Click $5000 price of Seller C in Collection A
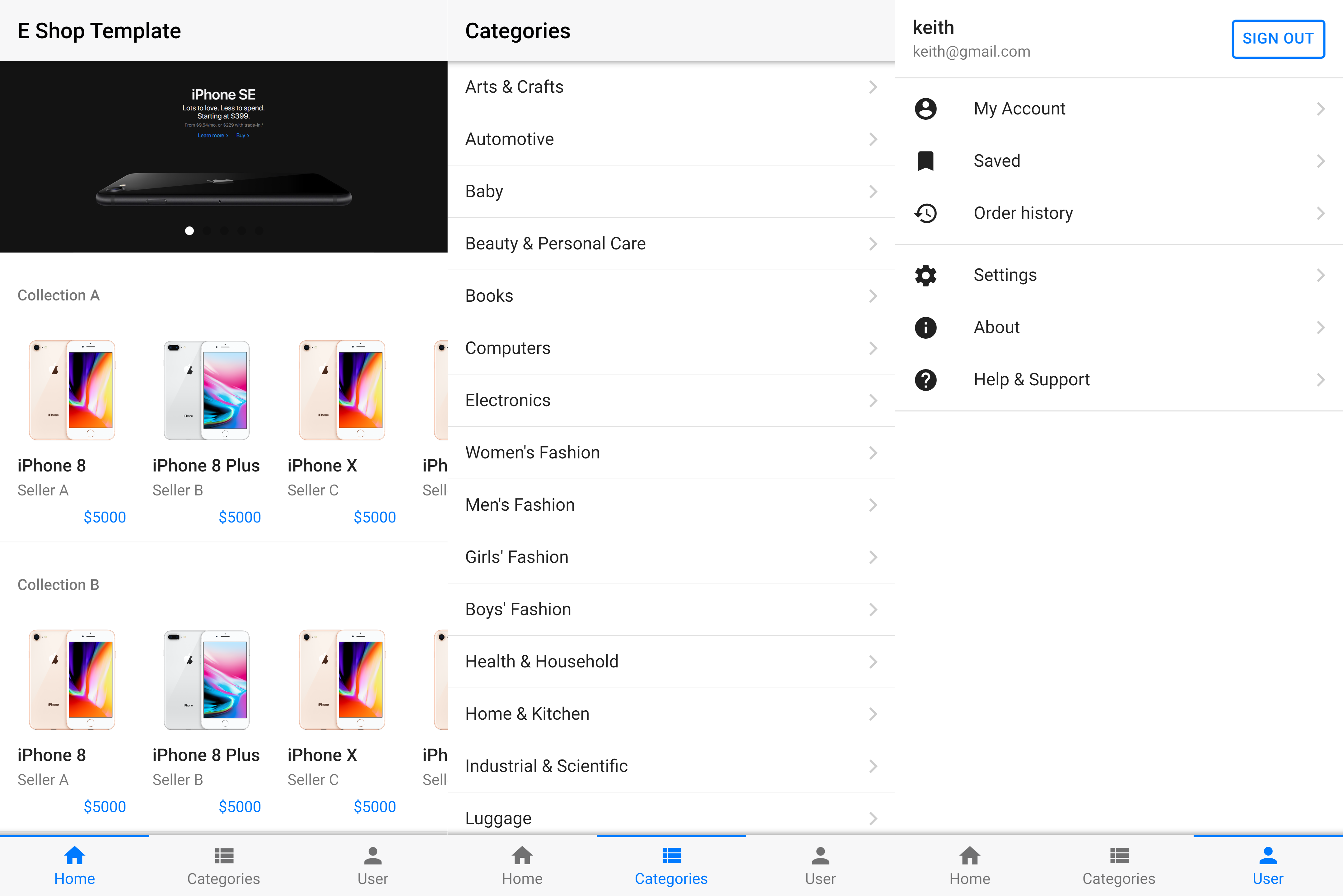 [x=374, y=518]
